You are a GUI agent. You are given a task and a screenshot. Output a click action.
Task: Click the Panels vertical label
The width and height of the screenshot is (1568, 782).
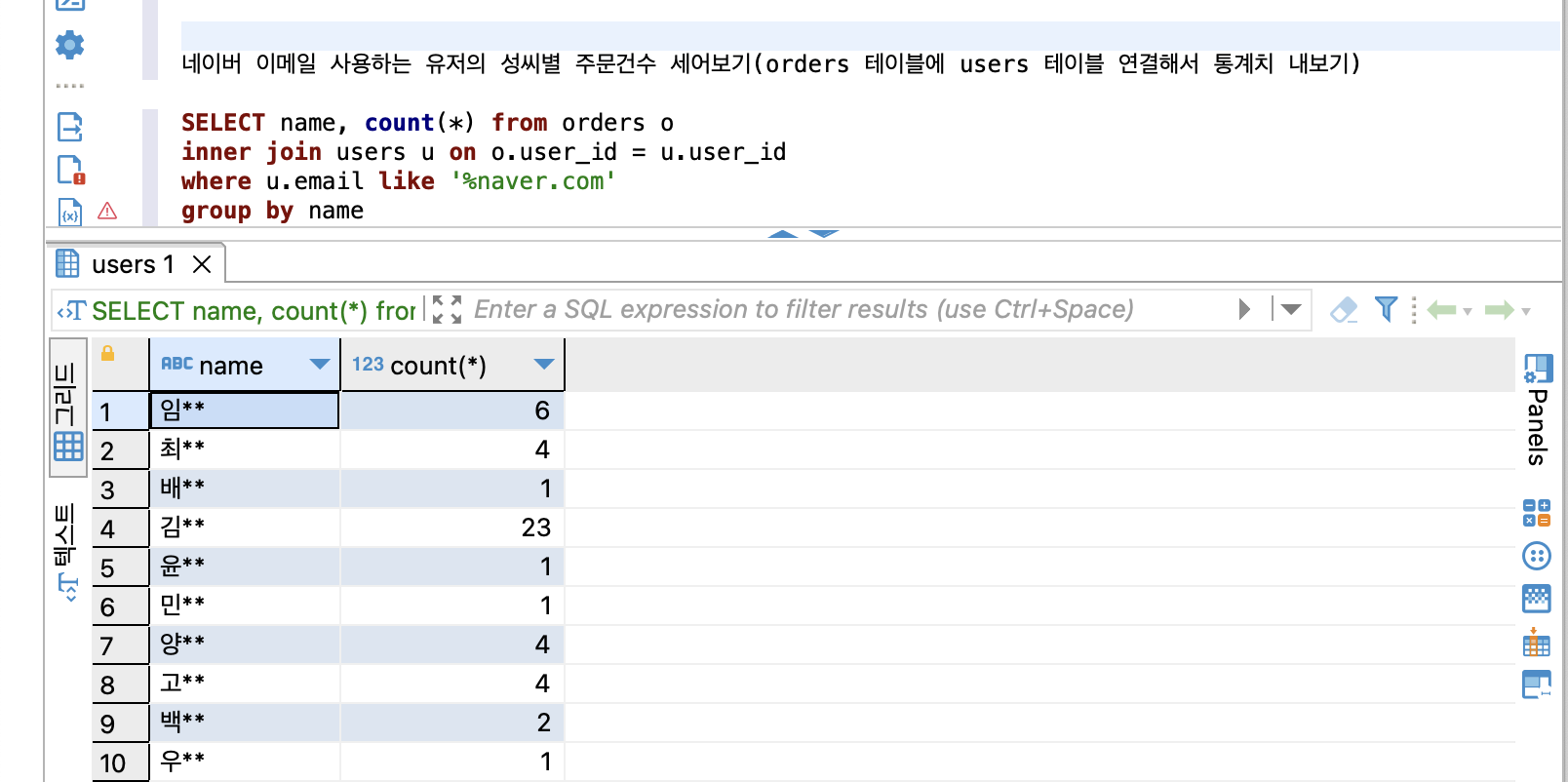1538,427
